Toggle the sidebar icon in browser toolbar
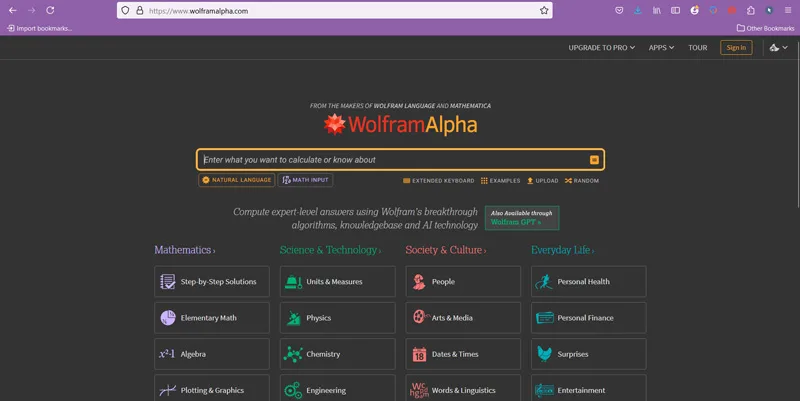This screenshot has height=401, width=800. [676, 10]
